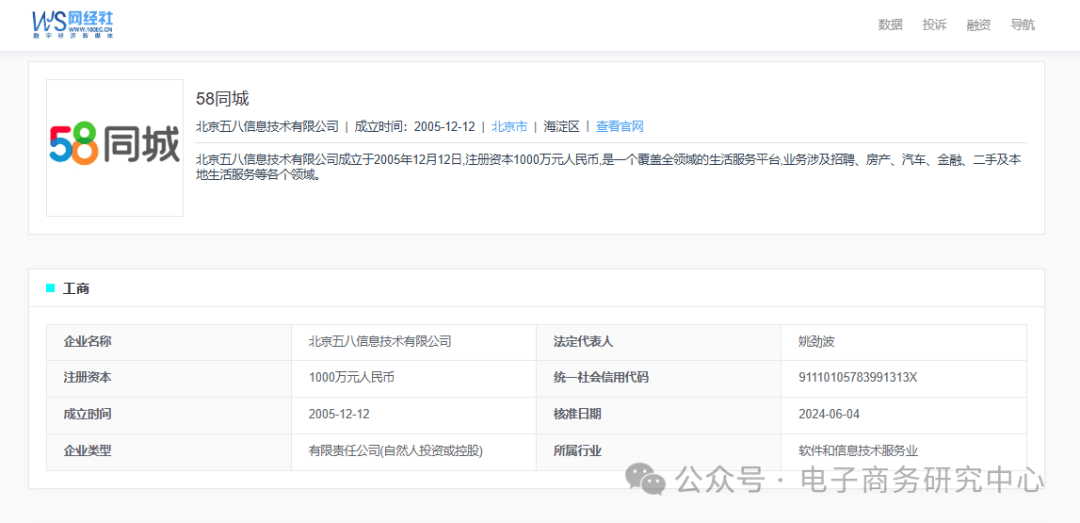Select the 企业类型 label cell

169,451
